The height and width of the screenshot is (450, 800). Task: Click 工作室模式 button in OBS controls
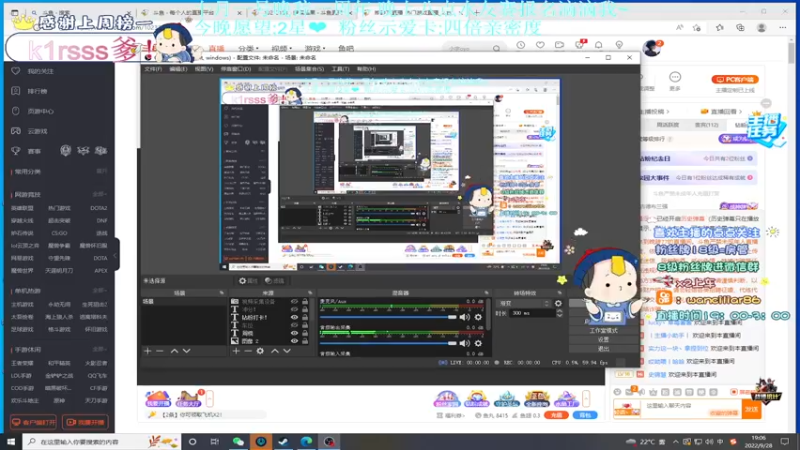pyautogui.click(x=604, y=331)
